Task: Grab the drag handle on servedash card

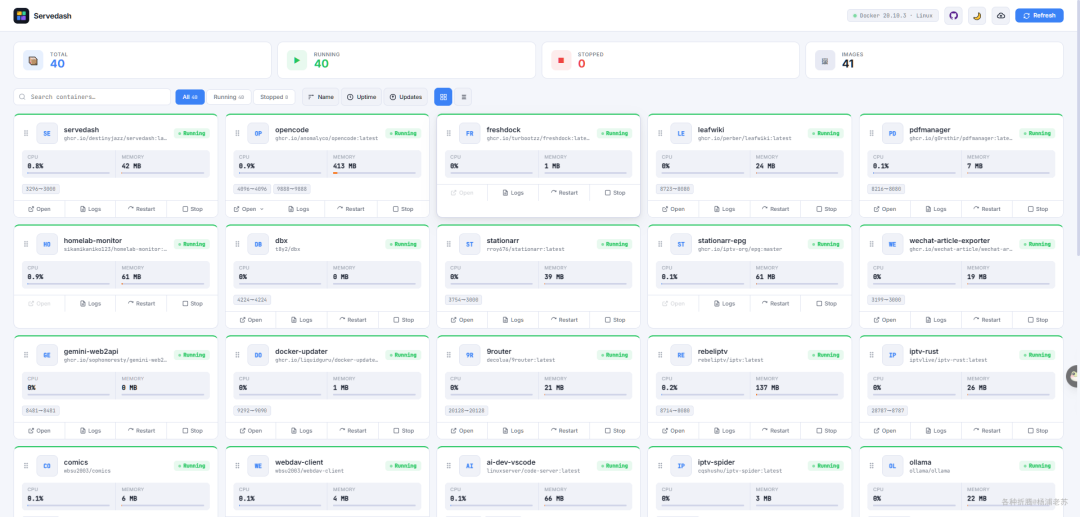Action: (x=26, y=133)
